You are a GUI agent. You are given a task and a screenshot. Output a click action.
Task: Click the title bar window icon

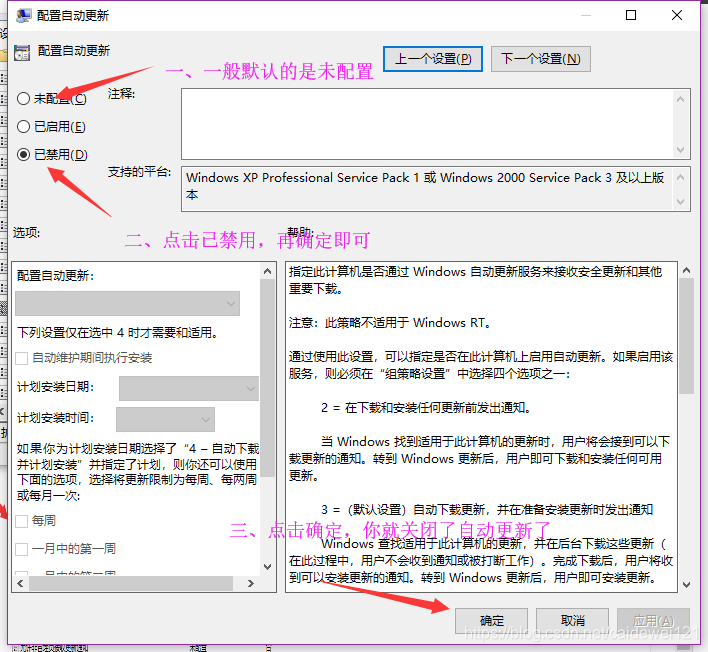tap(23, 16)
